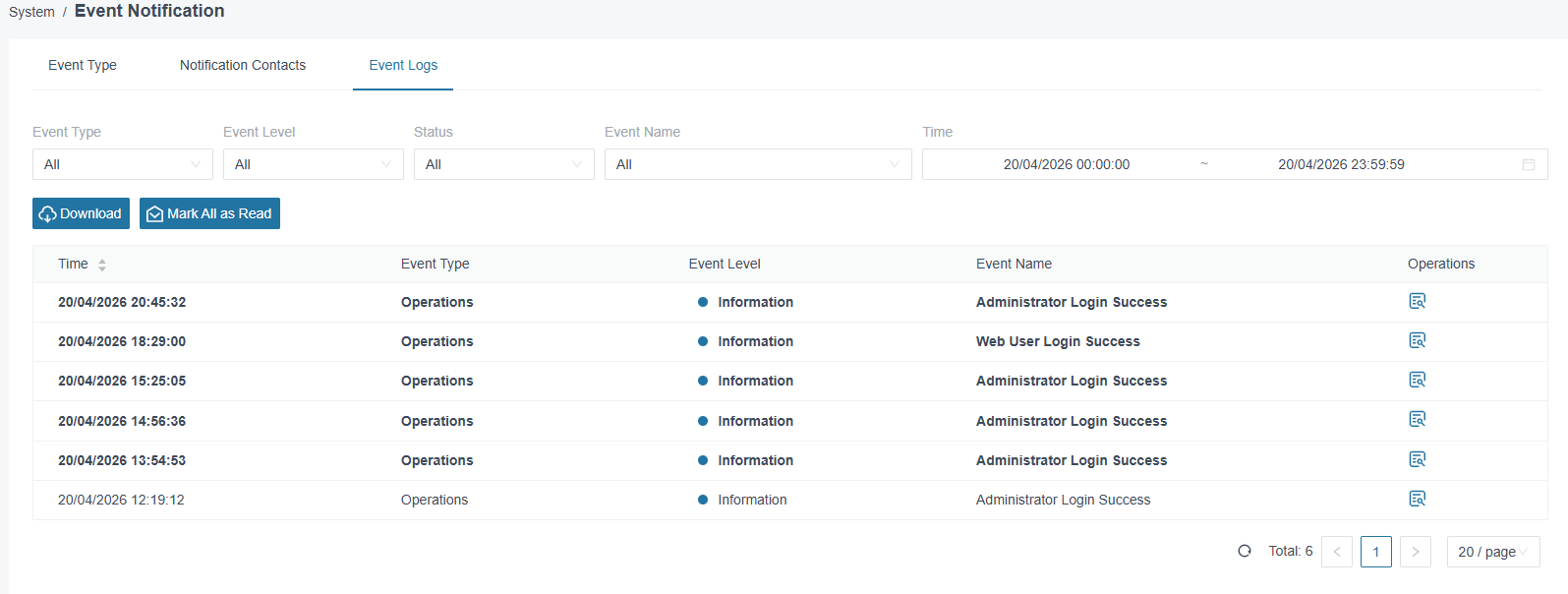Switch to the Event Type tab

coord(83,65)
